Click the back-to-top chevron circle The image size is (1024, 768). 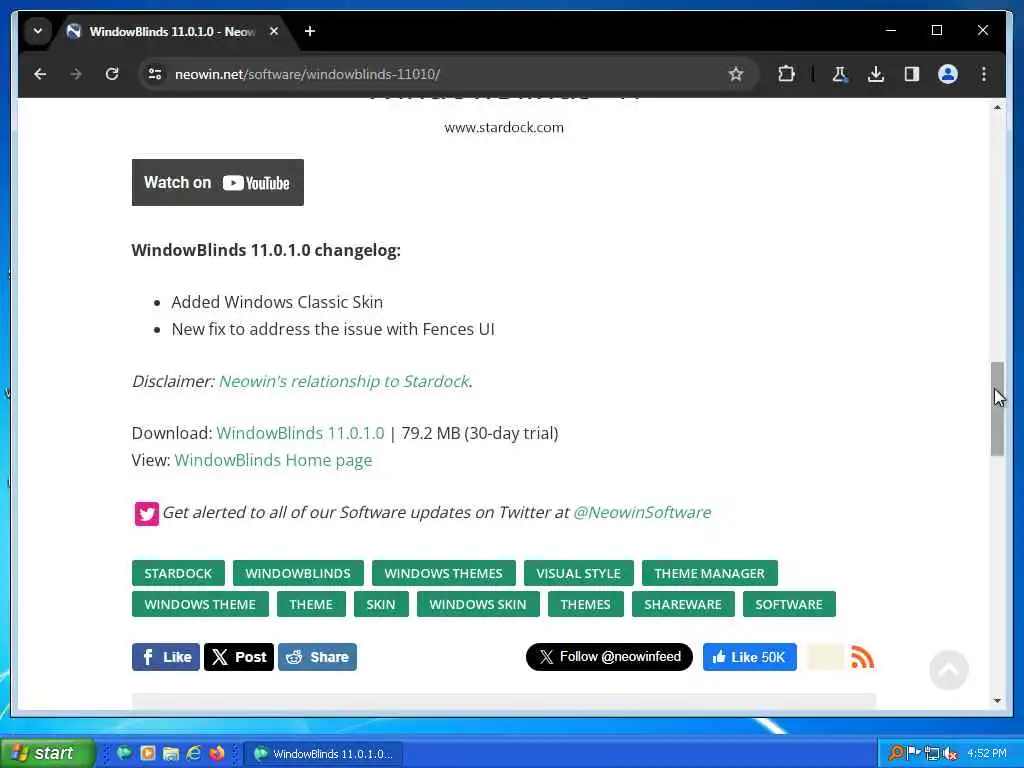(x=948, y=670)
